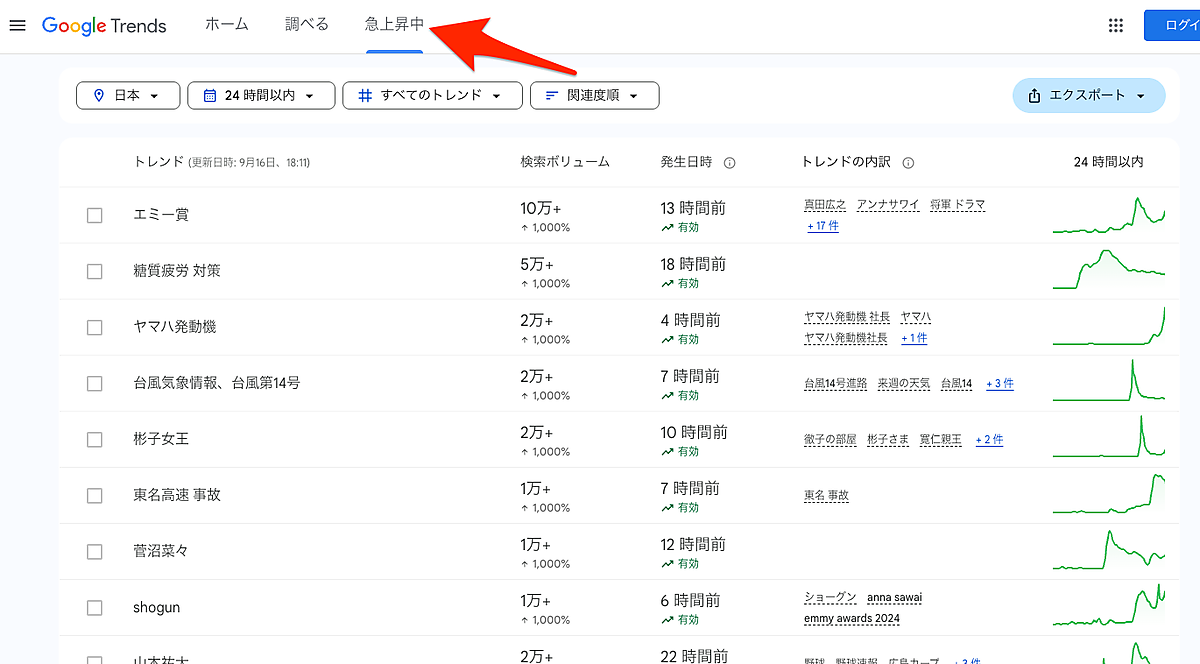Click the trend graph for 糖質疲労 対策
The image size is (1200, 664).
(1108, 271)
